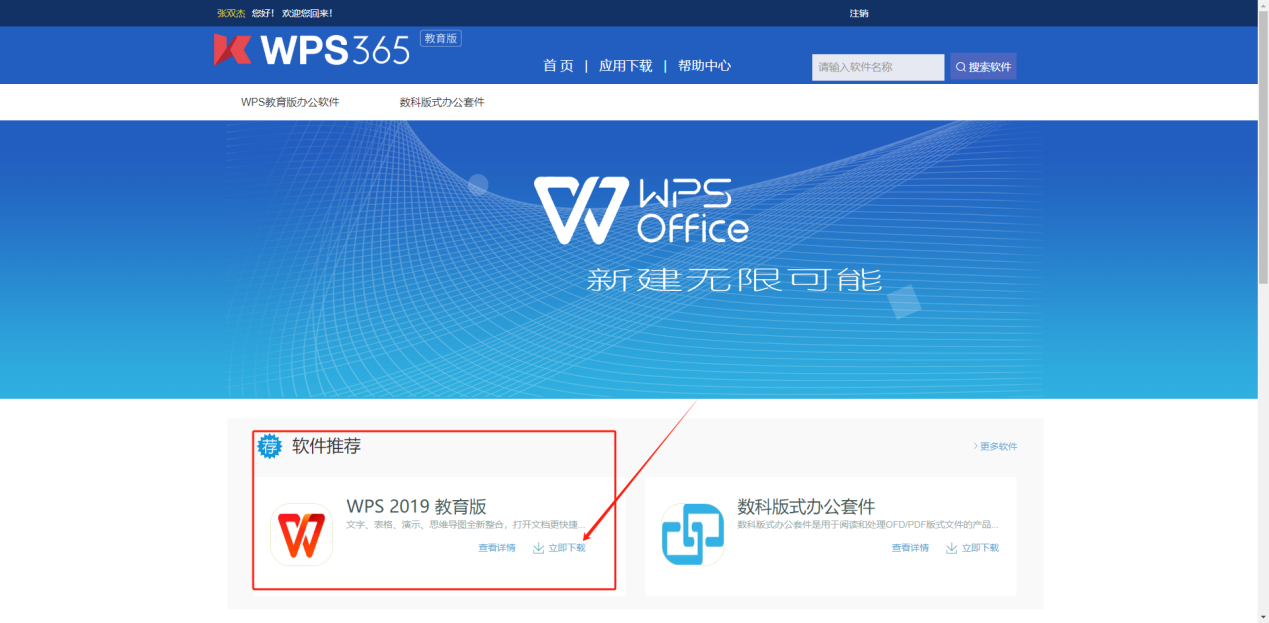
Task: Focus the 请输入软件名称 search field
Action: point(878,67)
